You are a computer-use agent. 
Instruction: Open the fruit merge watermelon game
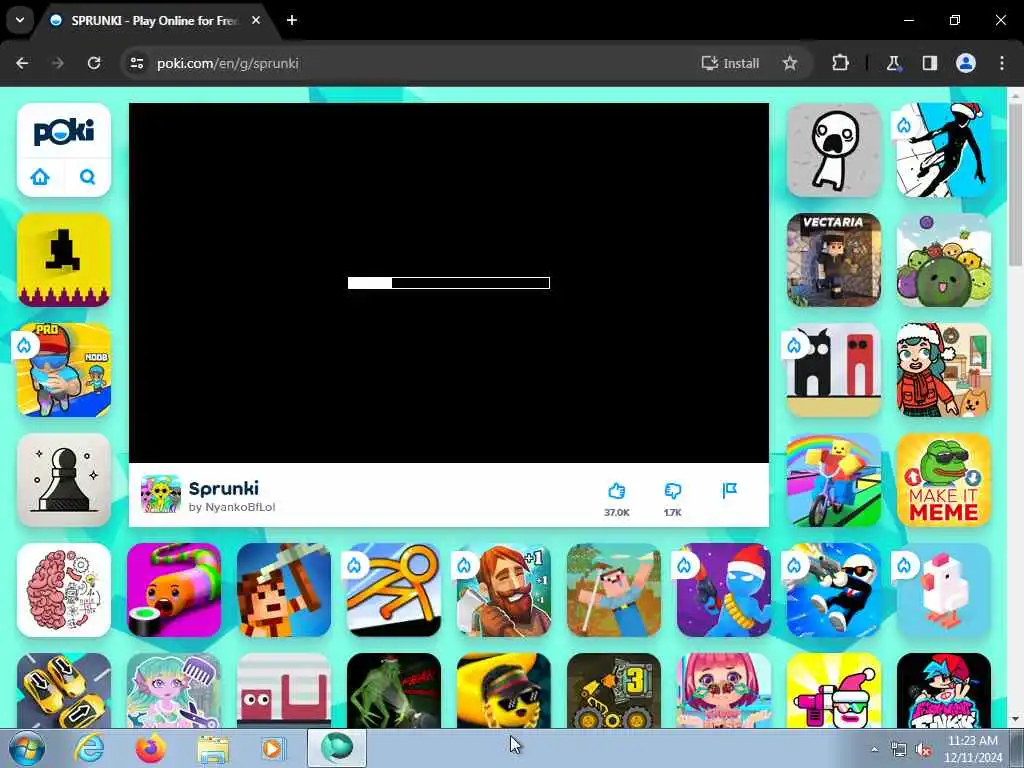point(944,260)
